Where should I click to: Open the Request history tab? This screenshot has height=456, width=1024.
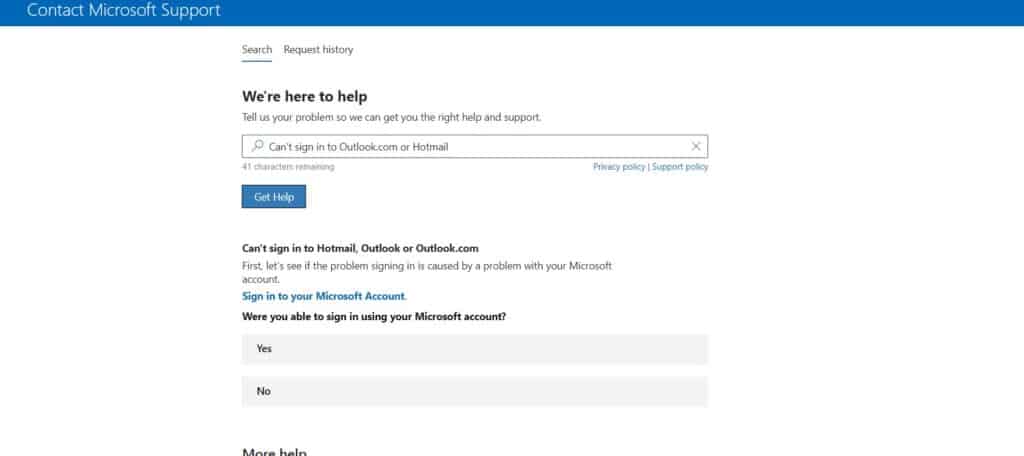[x=318, y=50]
